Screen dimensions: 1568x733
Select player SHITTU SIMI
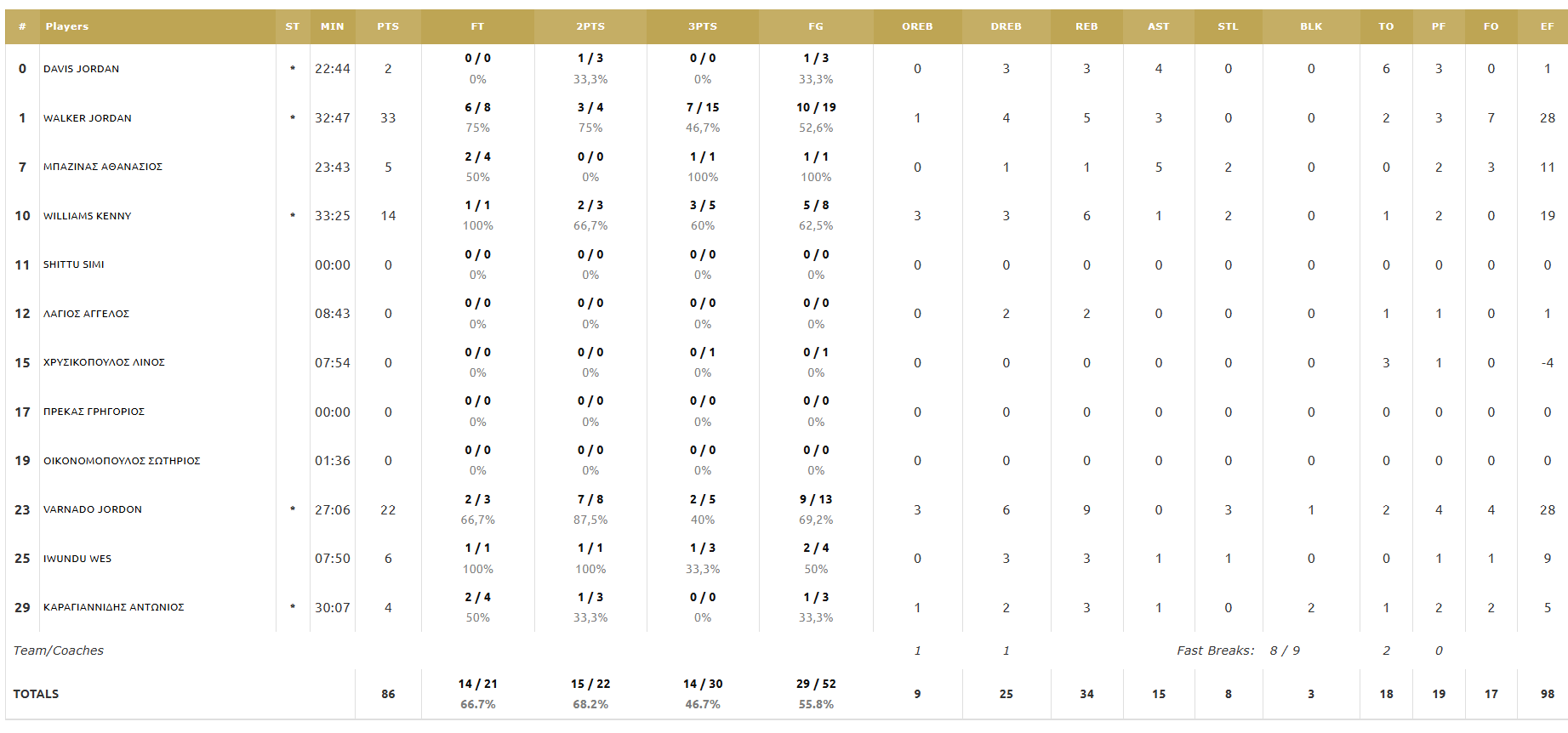click(x=74, y=264)
